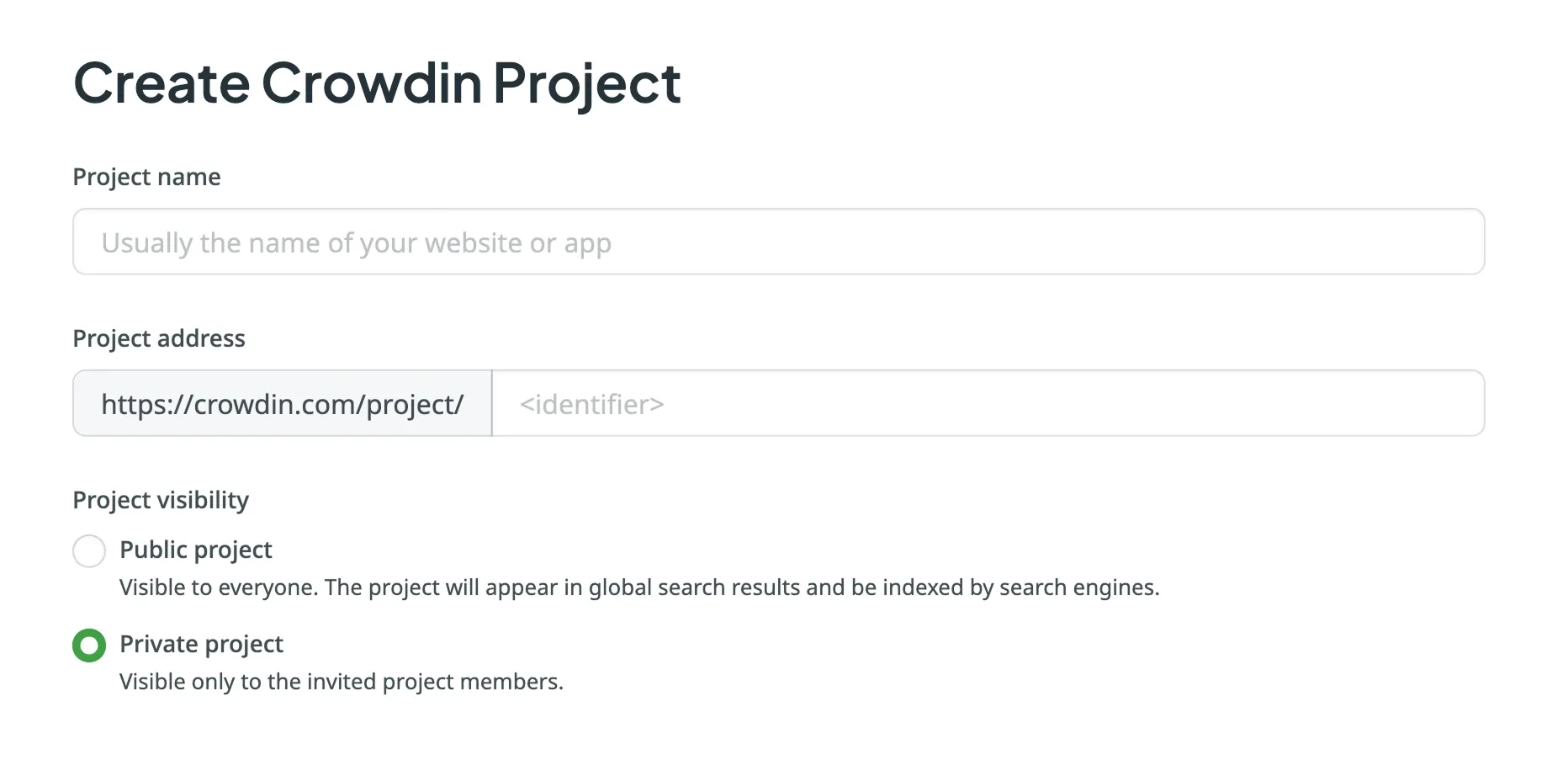This screenshot has width=1568, height=760.
Task: Click the Public project option text
Action: point(195,550)
